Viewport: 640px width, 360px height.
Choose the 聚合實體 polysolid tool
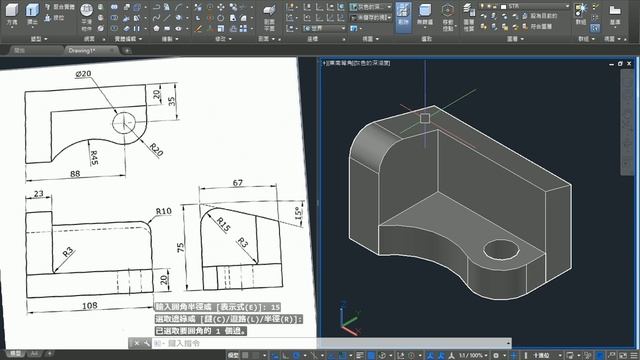coord(60,7)
